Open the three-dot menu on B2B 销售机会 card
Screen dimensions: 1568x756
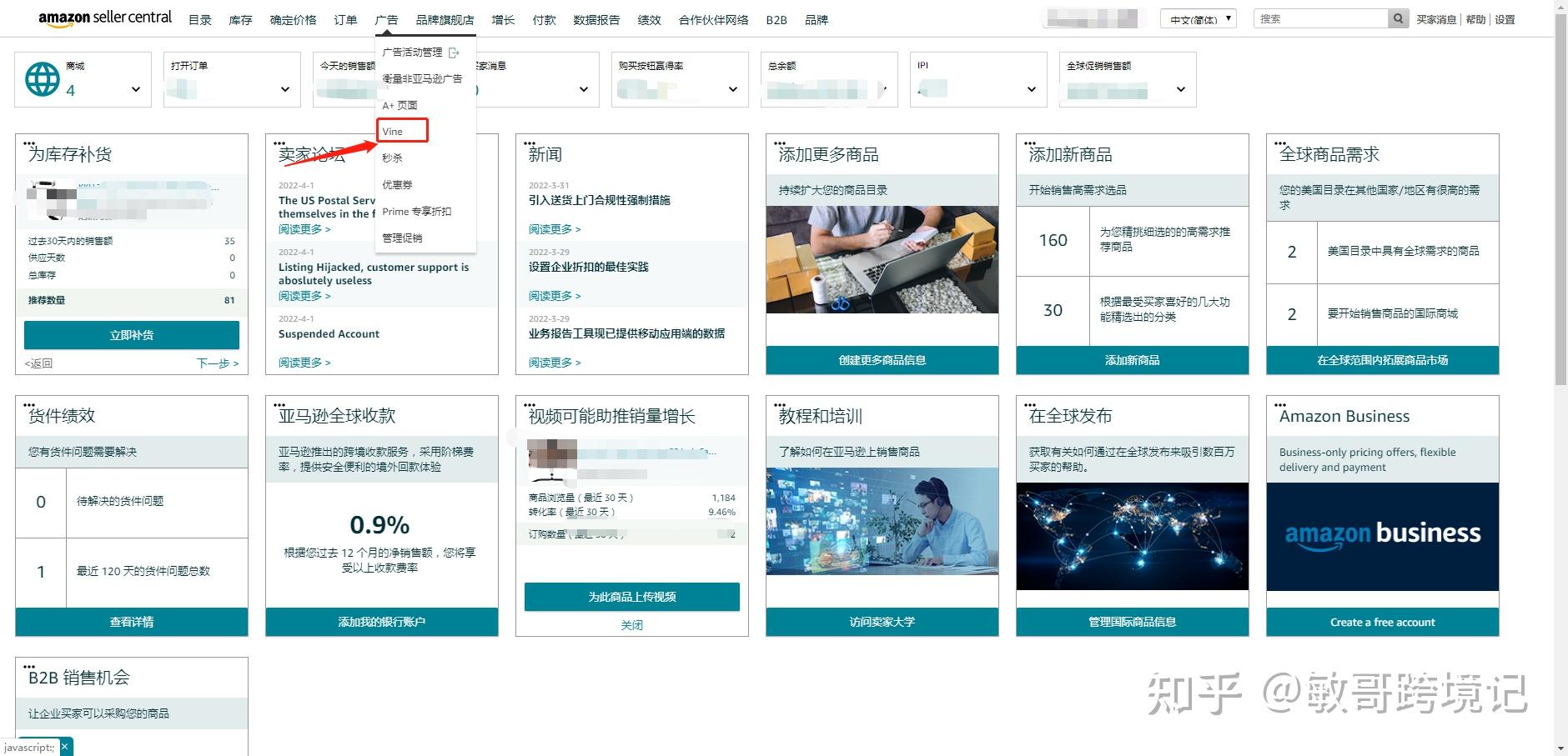29,667
